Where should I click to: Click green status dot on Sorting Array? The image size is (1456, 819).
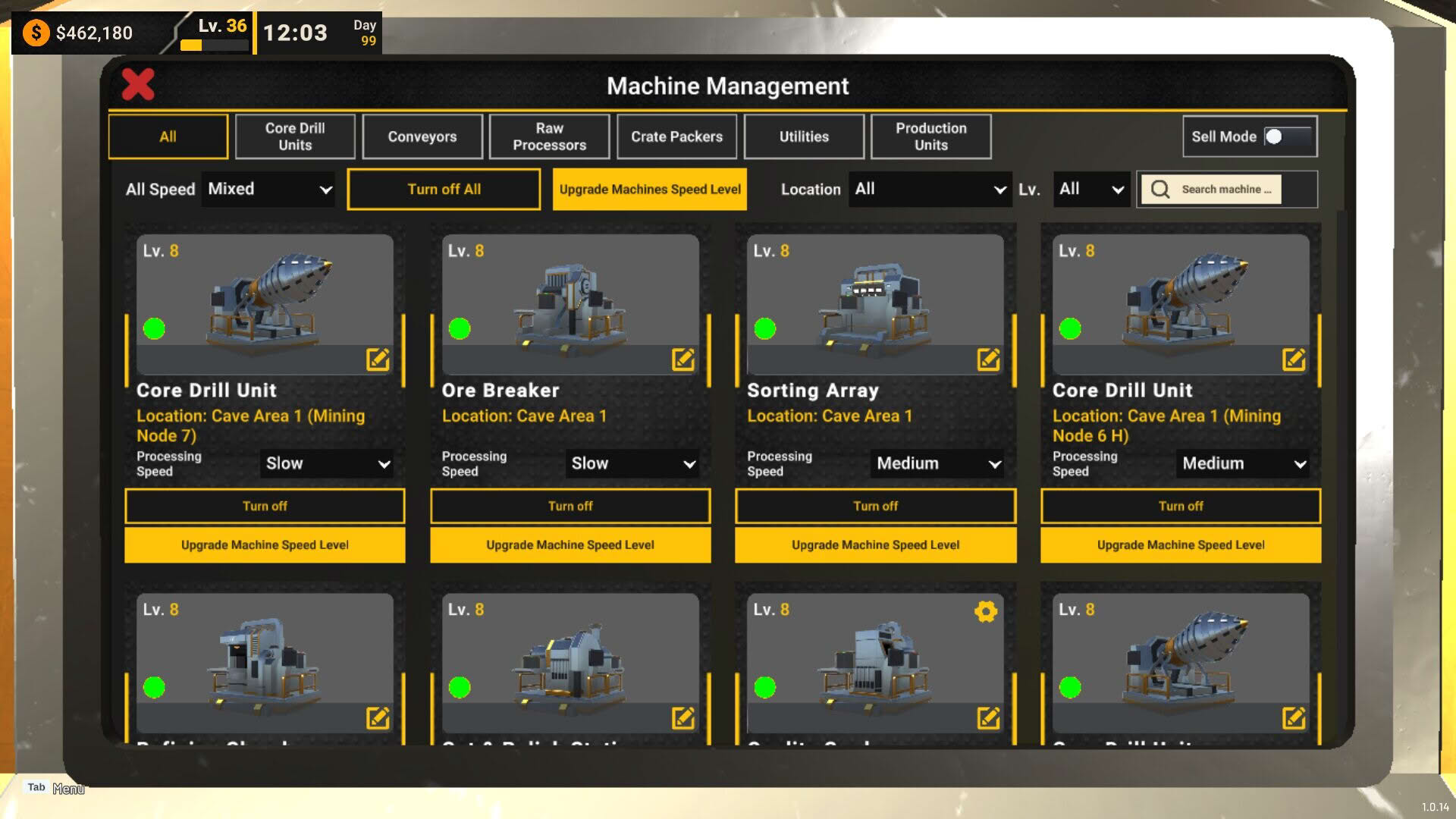pos(765,328)
